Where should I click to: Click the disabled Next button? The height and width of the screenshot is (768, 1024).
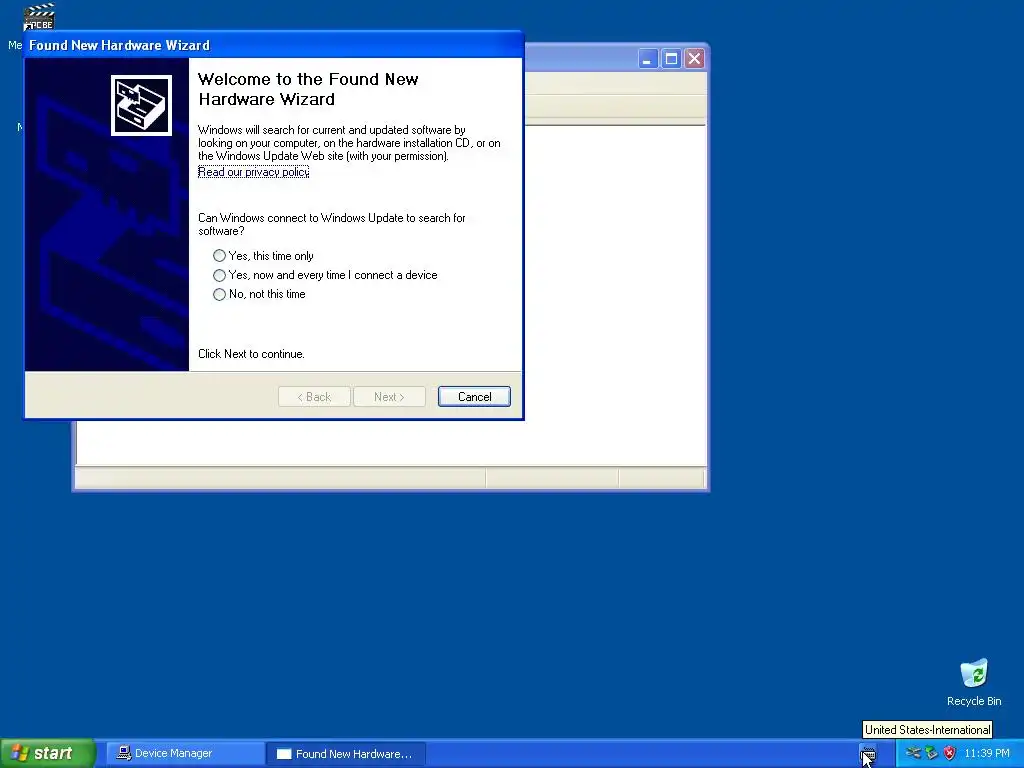point(389,396)
